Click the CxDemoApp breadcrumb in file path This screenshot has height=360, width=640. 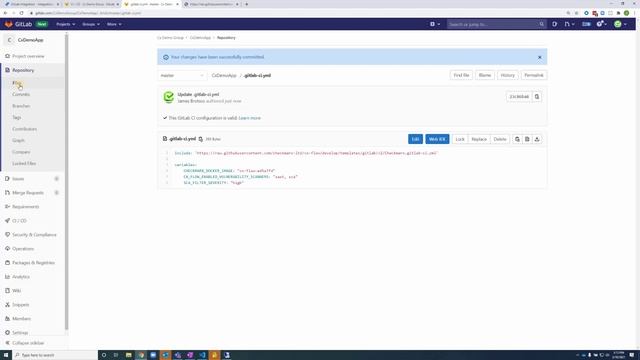(x=224, y=76)
